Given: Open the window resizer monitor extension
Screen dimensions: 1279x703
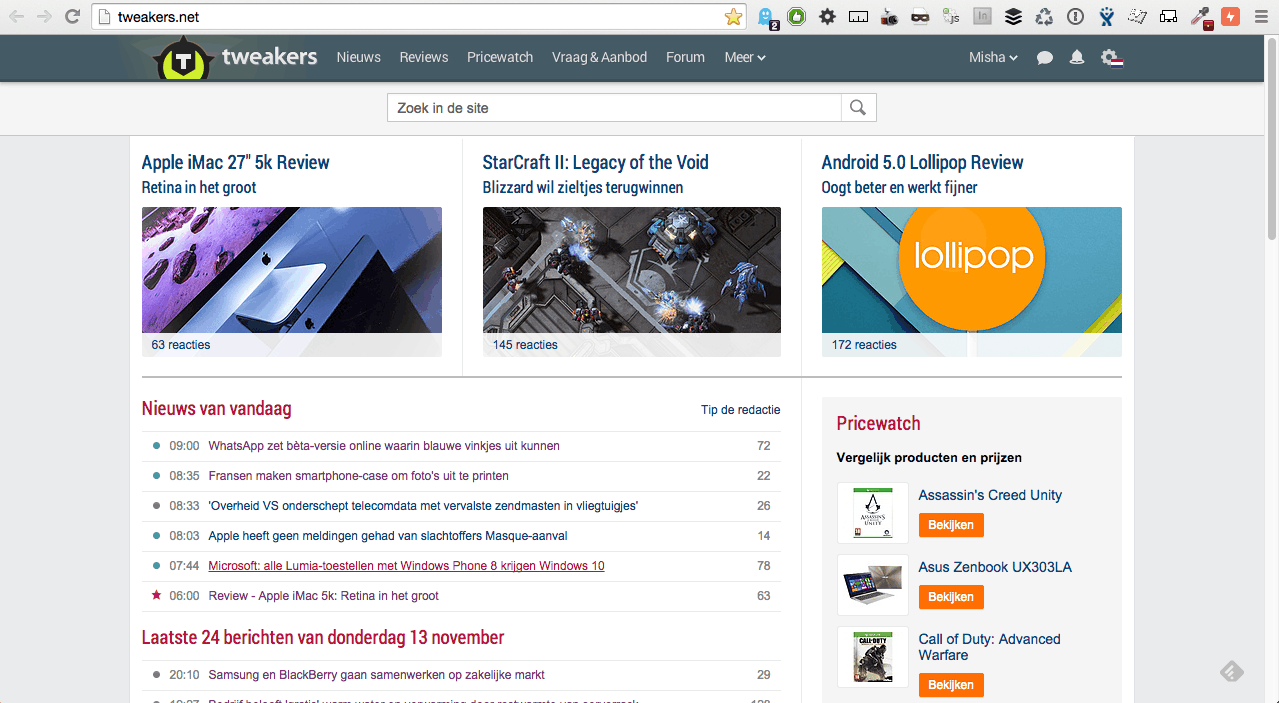Looking at the screenshot, I should [1168, 16].
